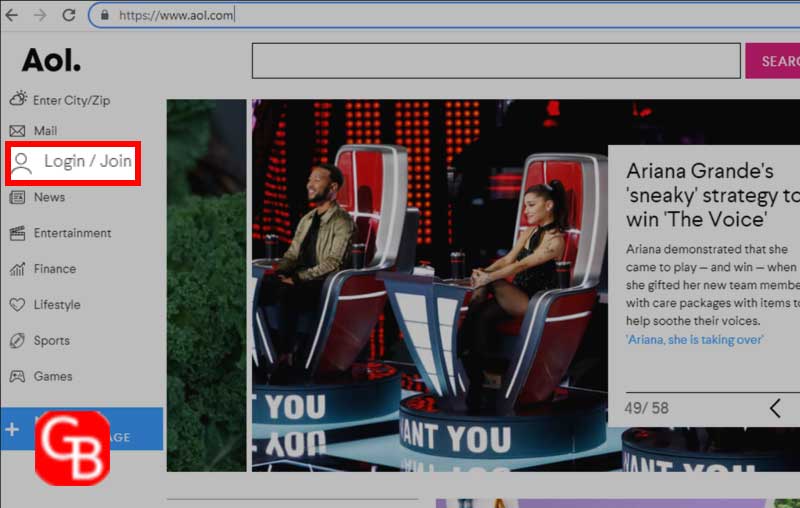Click the browser back arrow

11,15
